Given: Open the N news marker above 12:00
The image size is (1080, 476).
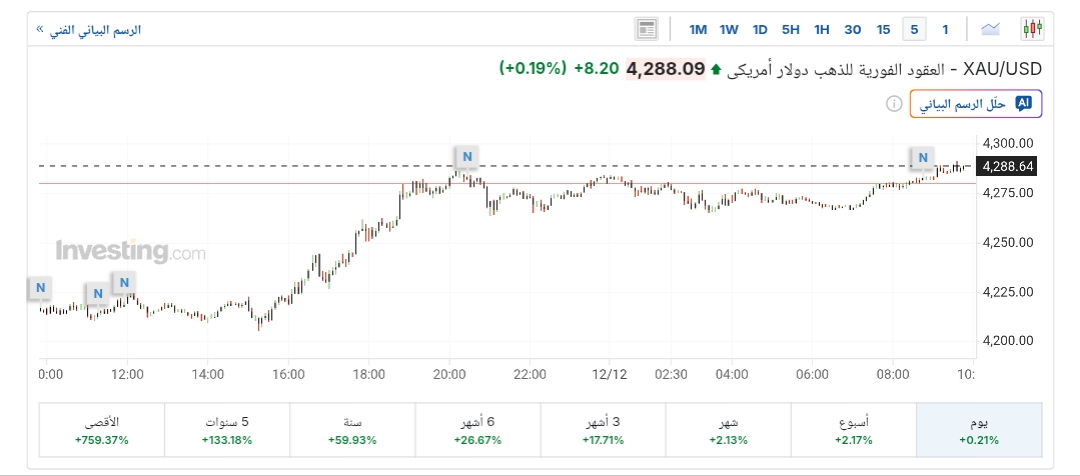Looking at the screenshot, I should tap(124, 283).
